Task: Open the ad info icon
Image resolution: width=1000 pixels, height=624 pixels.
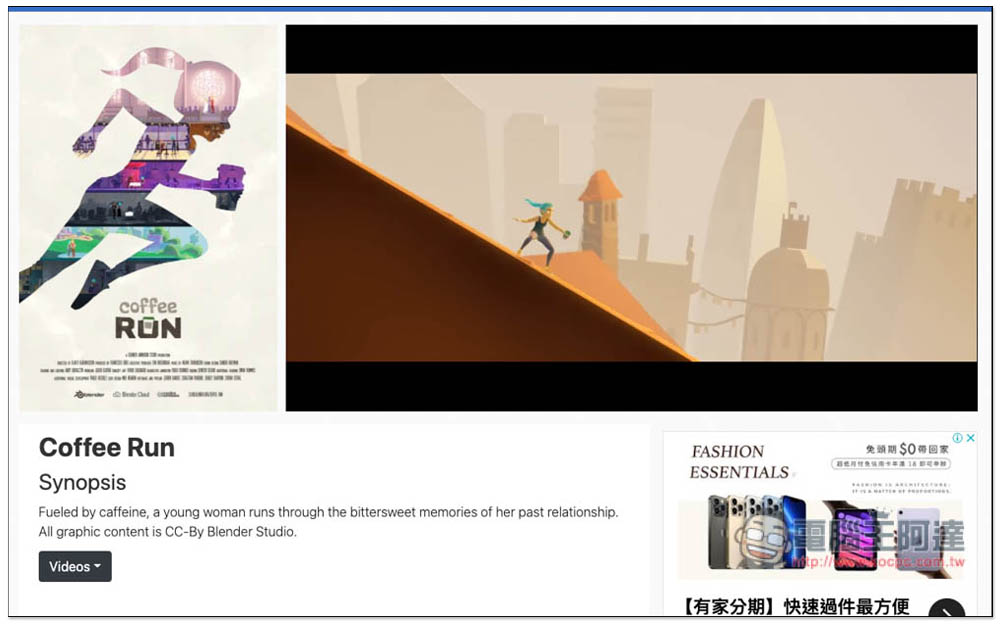Action: (957, 438)
